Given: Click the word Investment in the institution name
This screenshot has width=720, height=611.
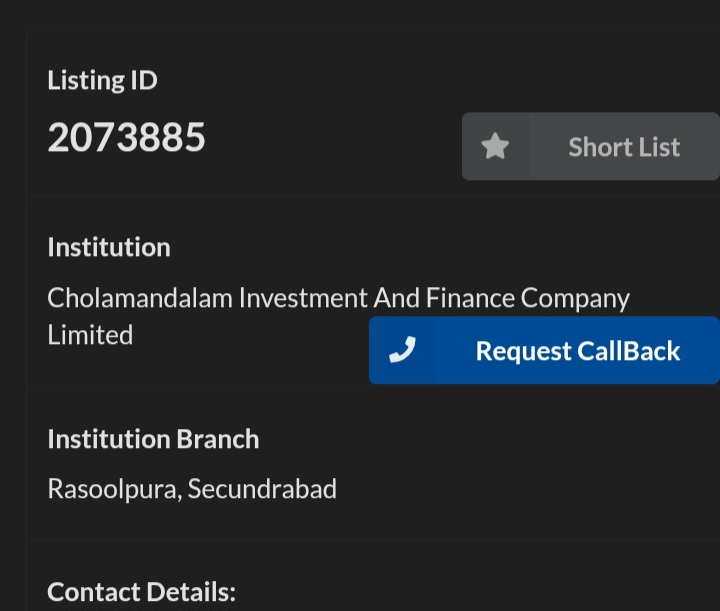Looking at the screenshot, I should coord(303,298).
